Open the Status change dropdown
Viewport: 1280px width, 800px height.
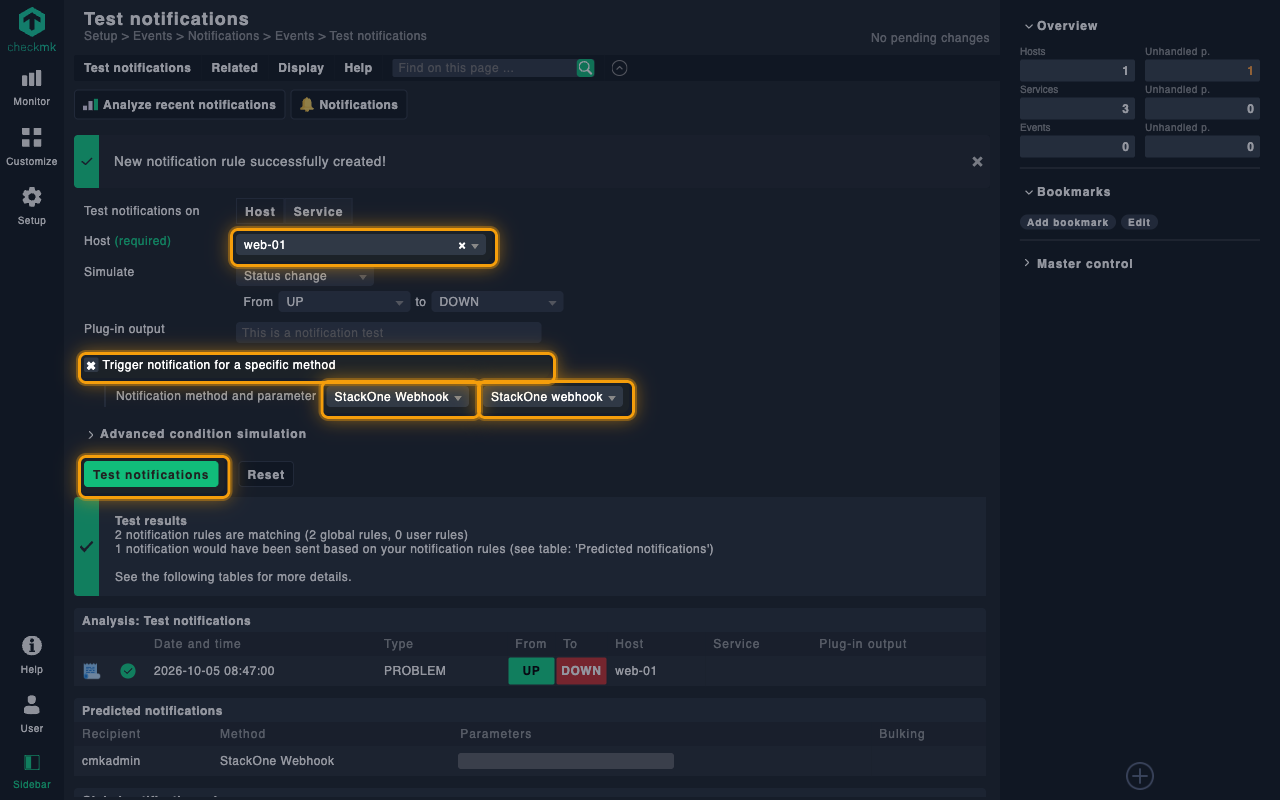pyautogui.click(x=305, y=276)
